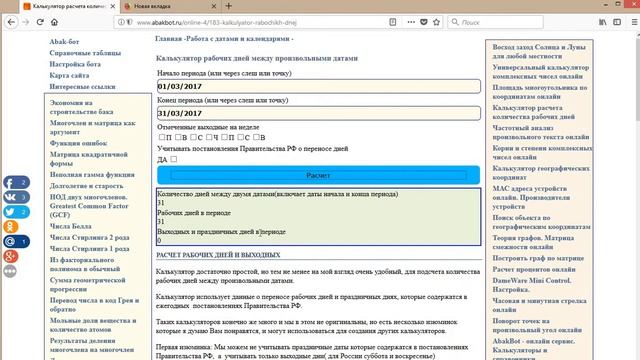Viewport: 640px width, 360px height.
Task: Open 'Настройка бота' link
Action: [x=75, y=64]
